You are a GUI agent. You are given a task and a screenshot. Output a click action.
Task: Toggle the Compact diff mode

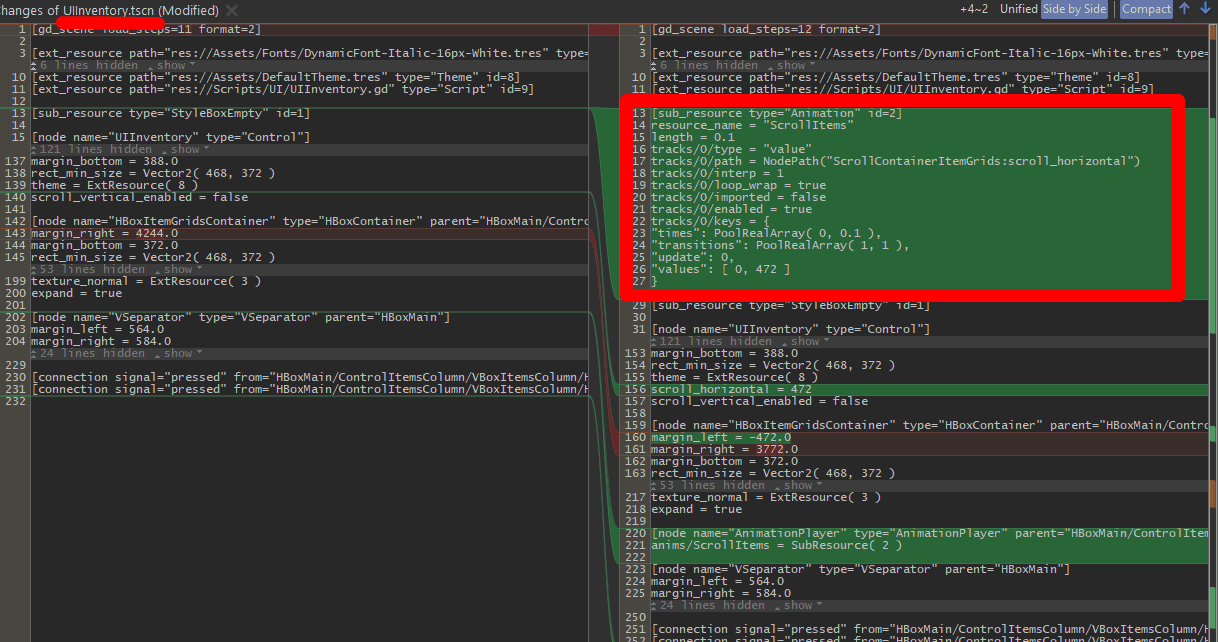pyautogui.click(x=1146, y=9)
